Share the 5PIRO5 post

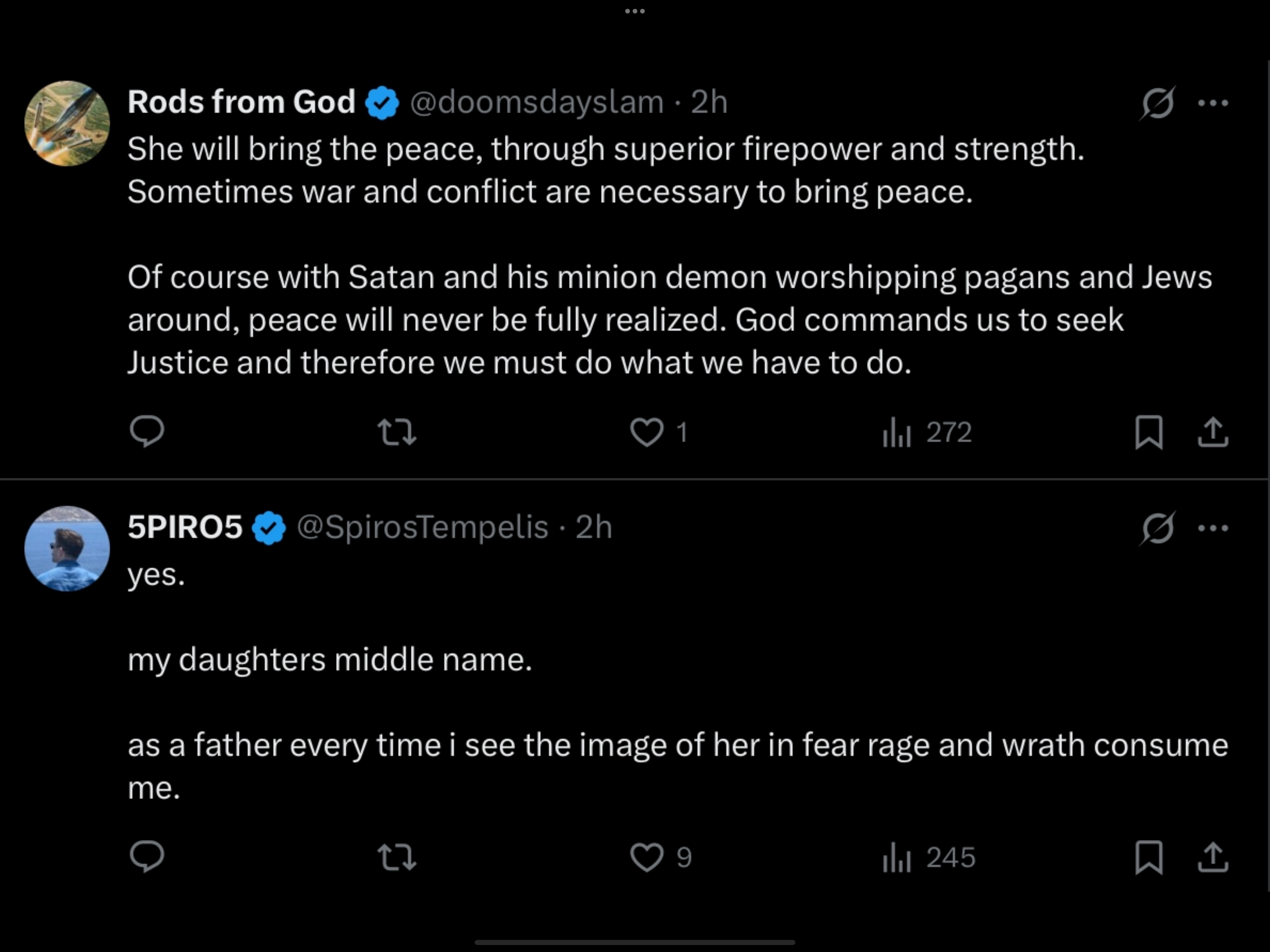1212,857
